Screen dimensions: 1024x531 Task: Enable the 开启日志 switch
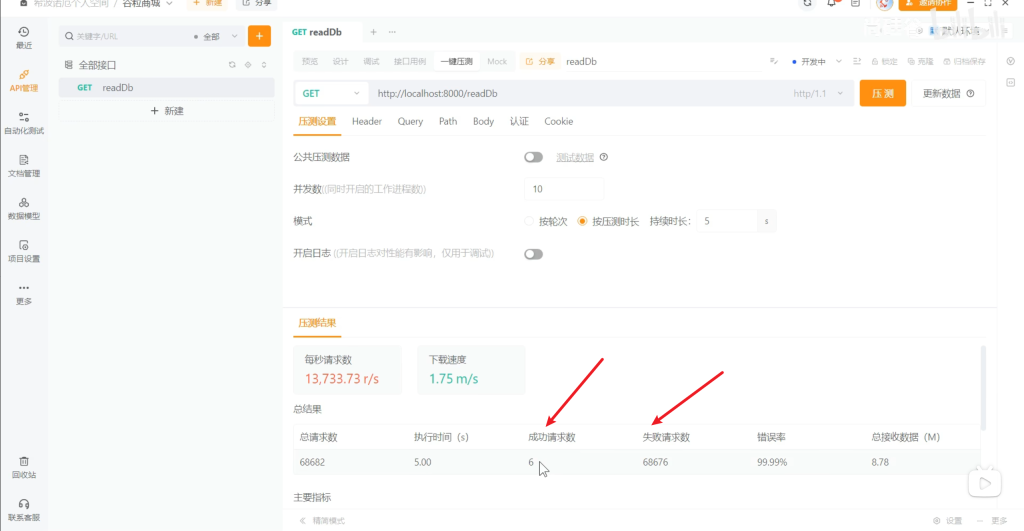coord(533,254)
